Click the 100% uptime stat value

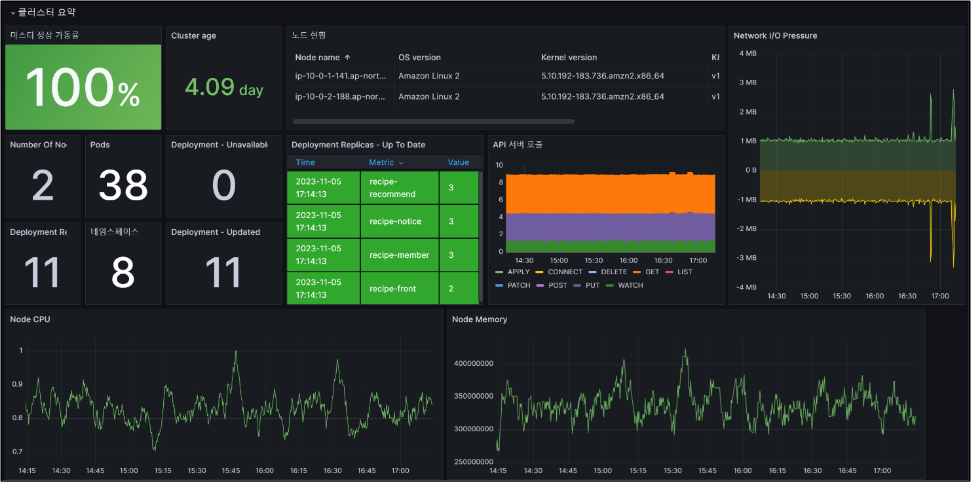click(x=82, y=87)
